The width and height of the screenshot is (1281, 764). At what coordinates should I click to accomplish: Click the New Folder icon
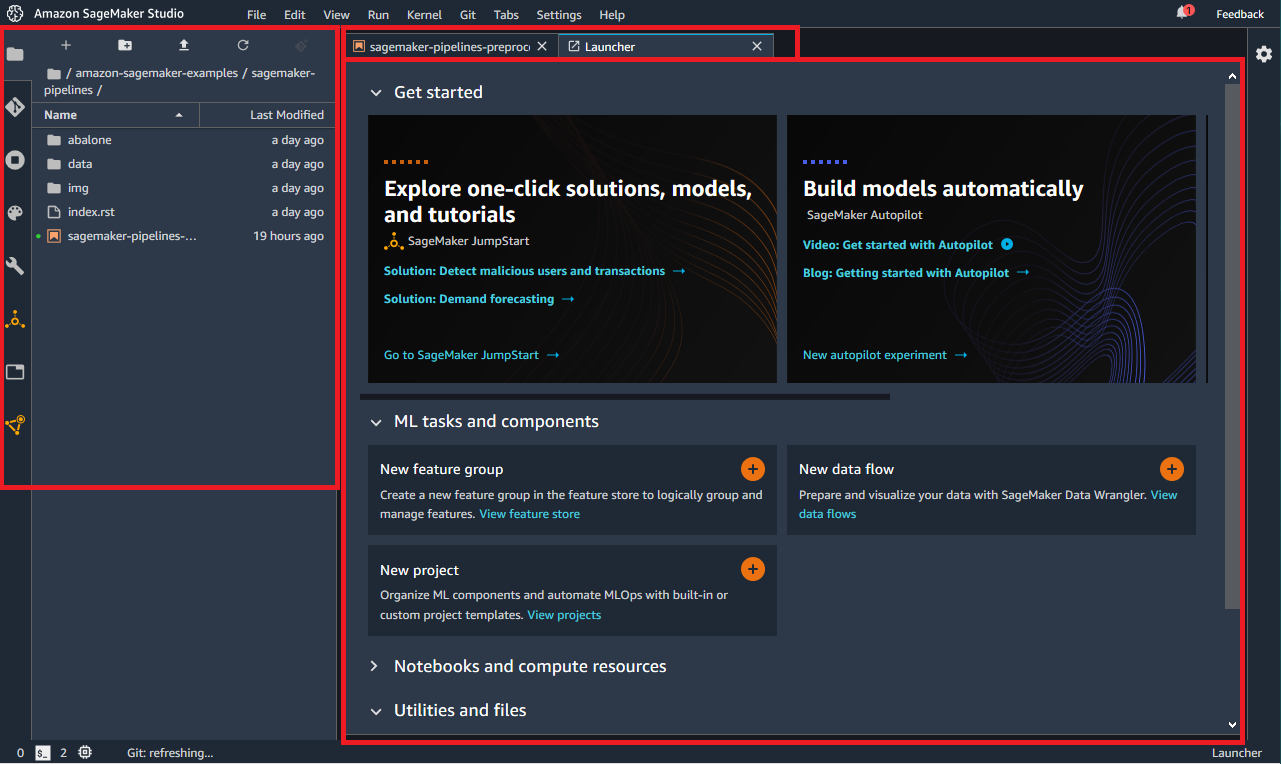[x=125, y=45]
